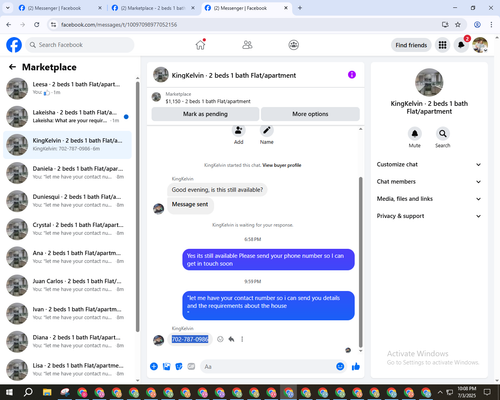Open the Home feed icon
Screen dimensions: 500x400
click(200, 45)
